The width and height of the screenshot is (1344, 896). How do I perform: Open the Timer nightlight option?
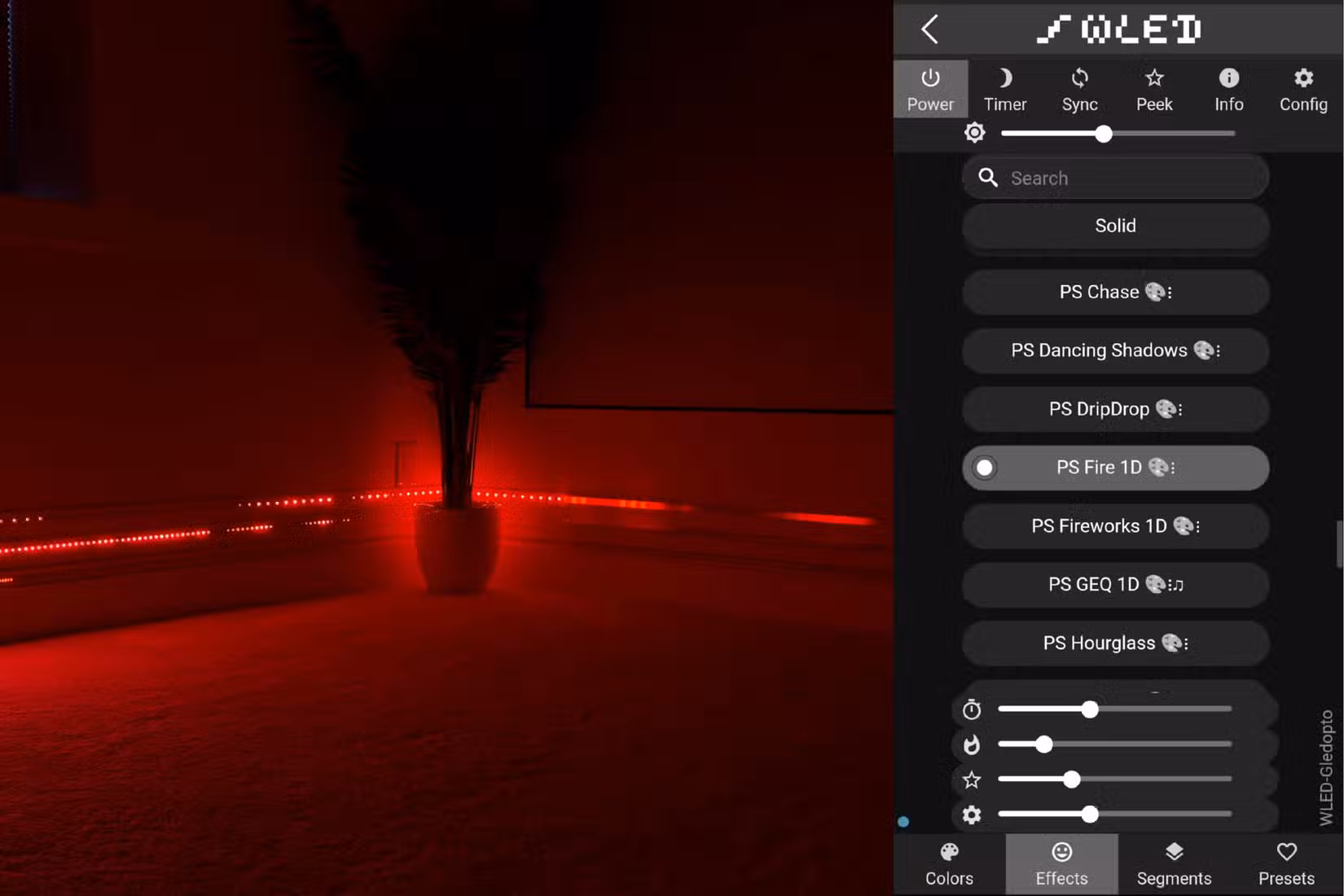1004,89
